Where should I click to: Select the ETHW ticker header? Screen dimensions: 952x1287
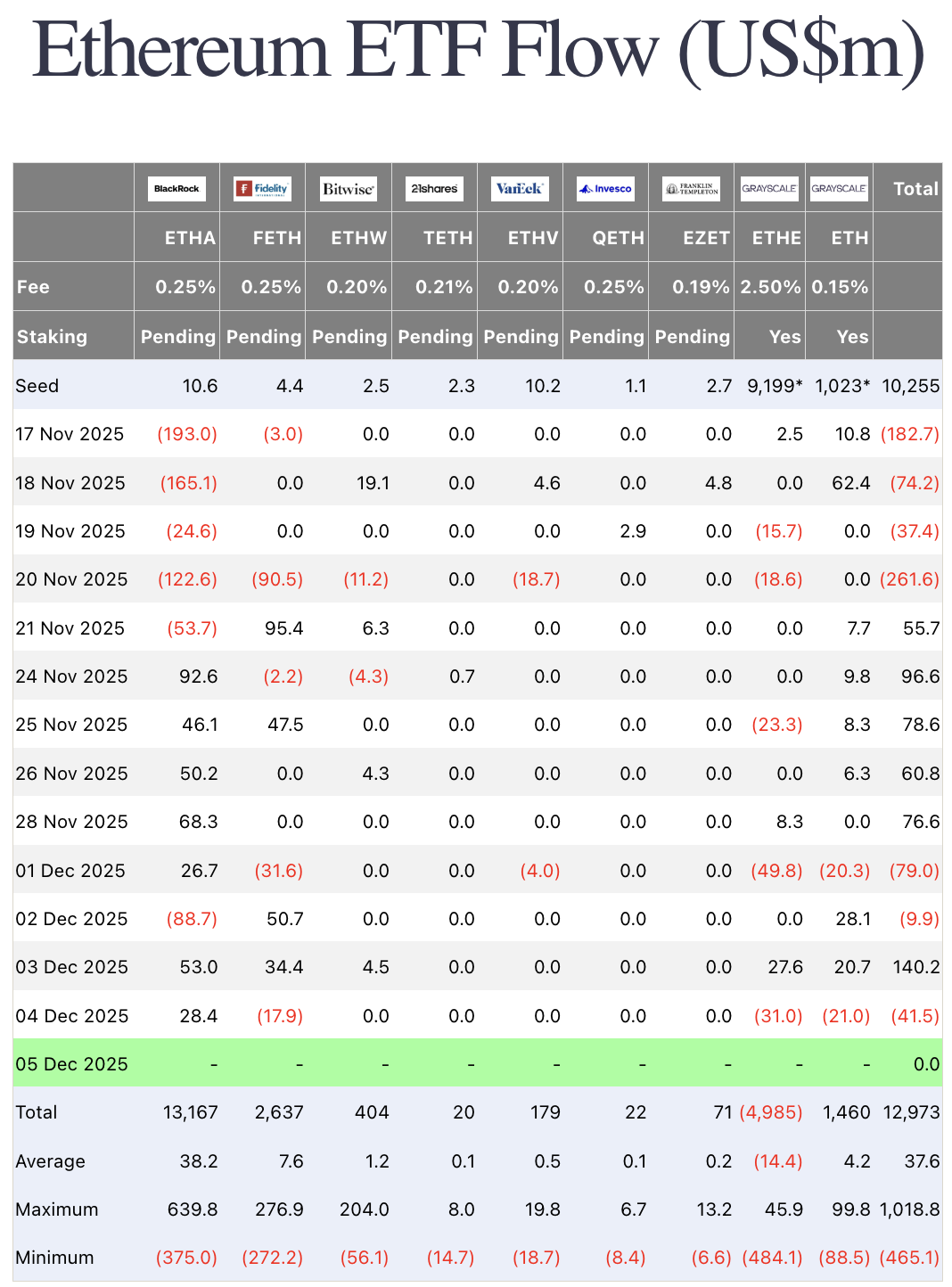point(359,238)
